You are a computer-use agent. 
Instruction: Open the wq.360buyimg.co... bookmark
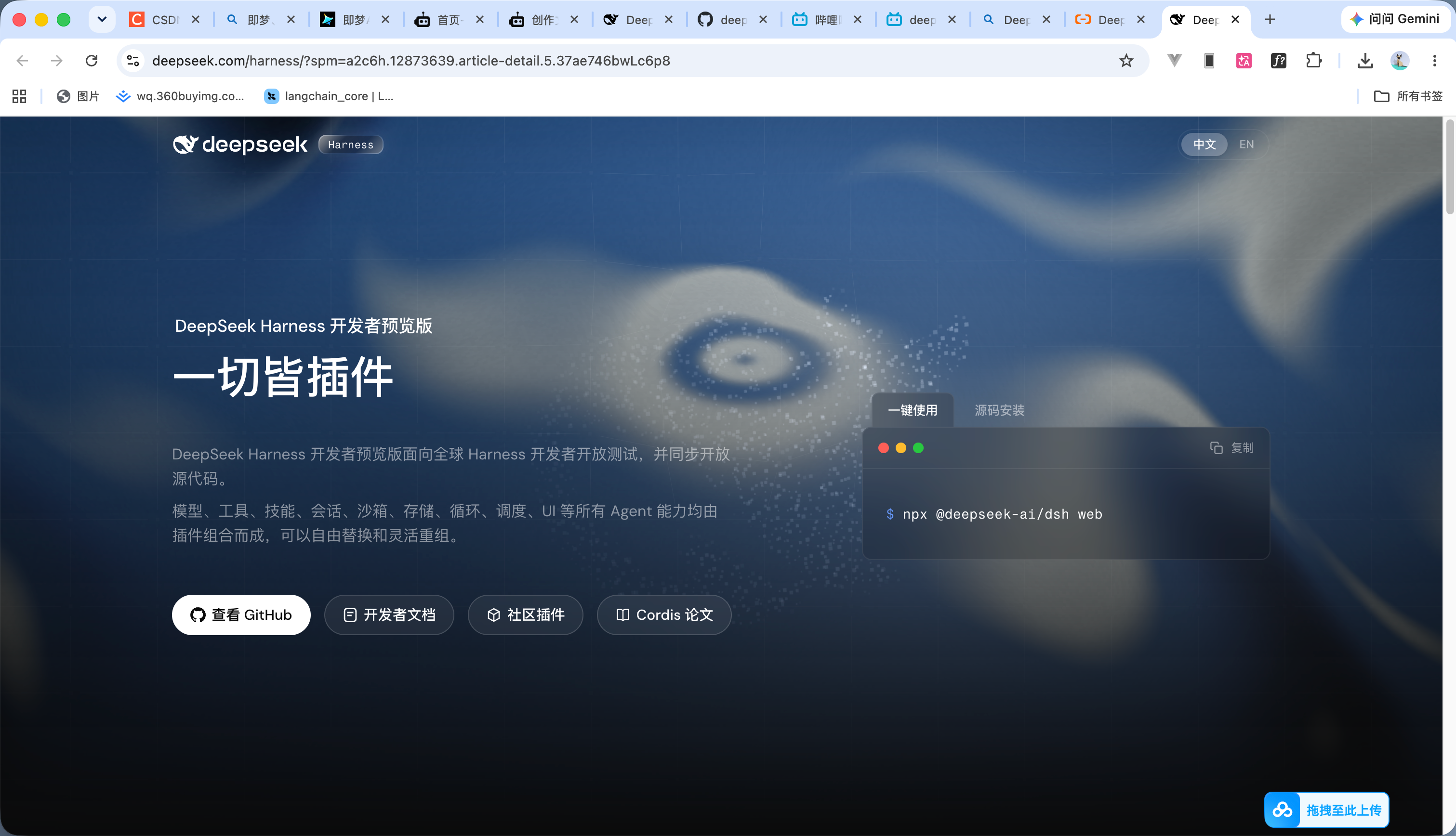pyautogui.click(x=180, y=96)
